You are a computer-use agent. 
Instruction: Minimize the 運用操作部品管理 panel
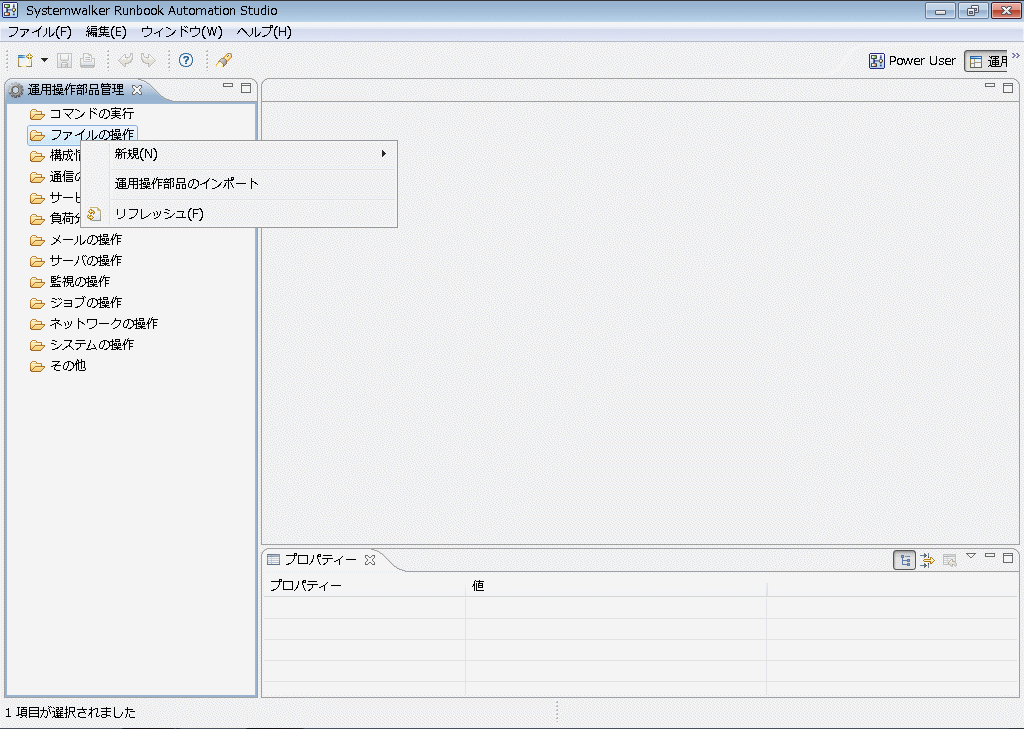[228, 86]
